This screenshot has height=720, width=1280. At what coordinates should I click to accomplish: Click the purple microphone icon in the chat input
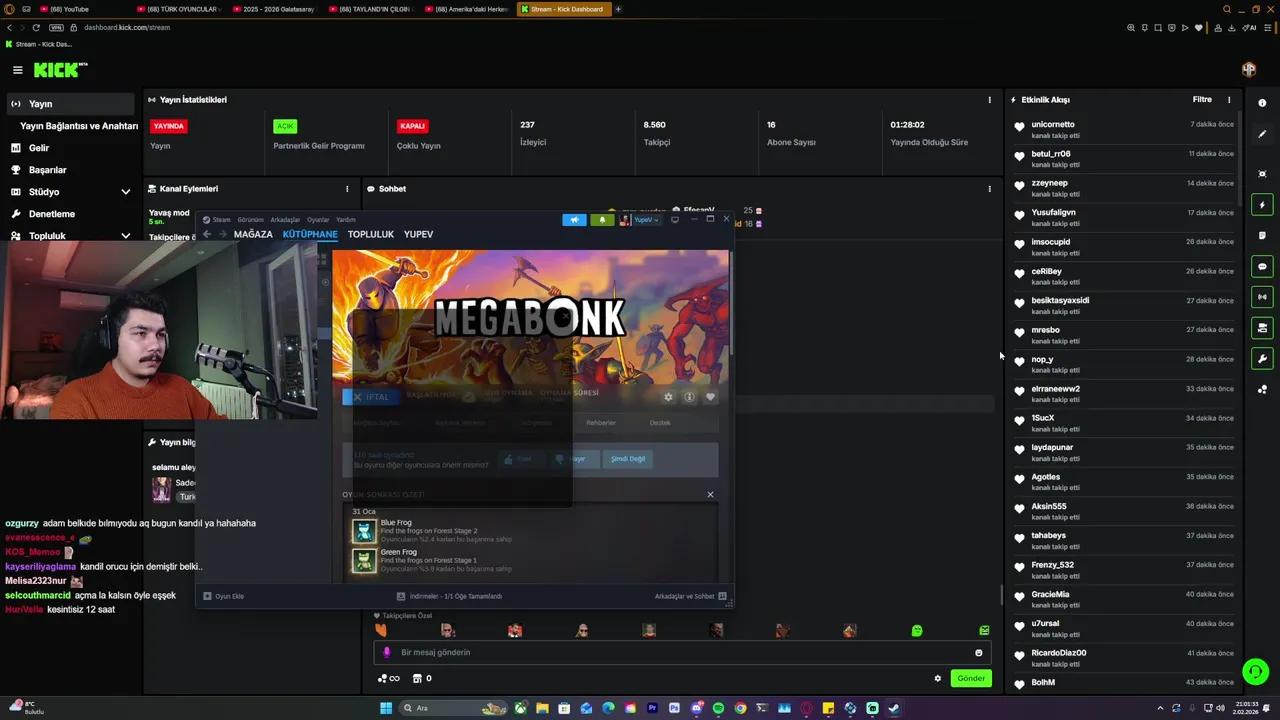click(388, 653)
